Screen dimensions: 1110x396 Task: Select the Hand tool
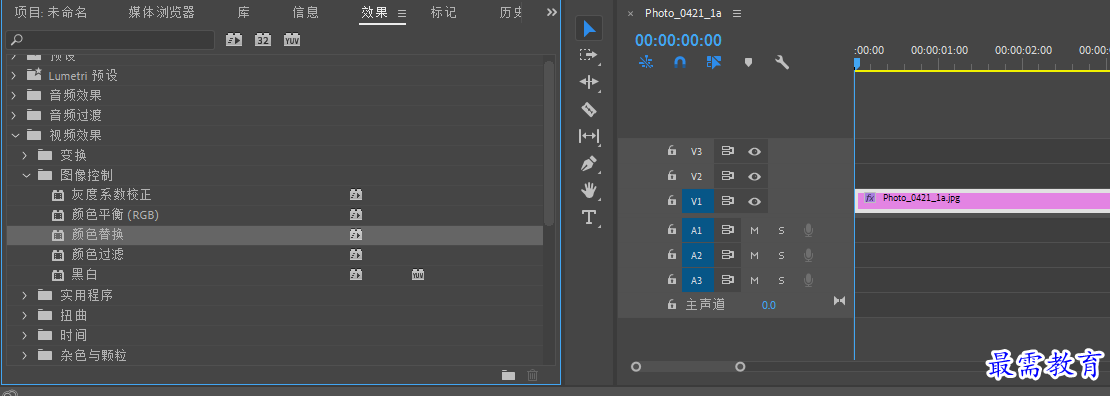[x=588, y=191]
